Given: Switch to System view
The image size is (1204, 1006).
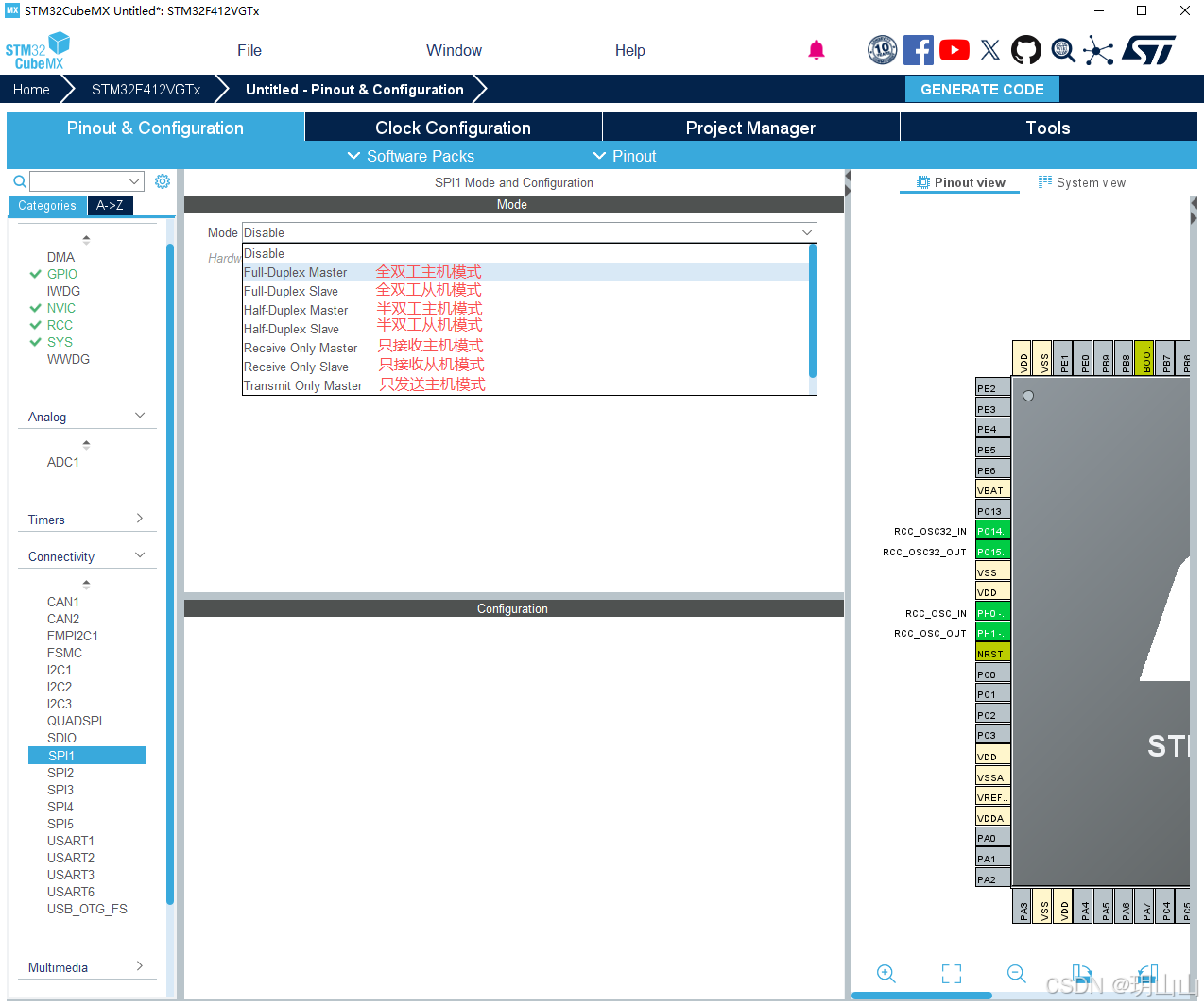Looking at the screenshot, I should pyautogui.click(x=1082, y=182).
